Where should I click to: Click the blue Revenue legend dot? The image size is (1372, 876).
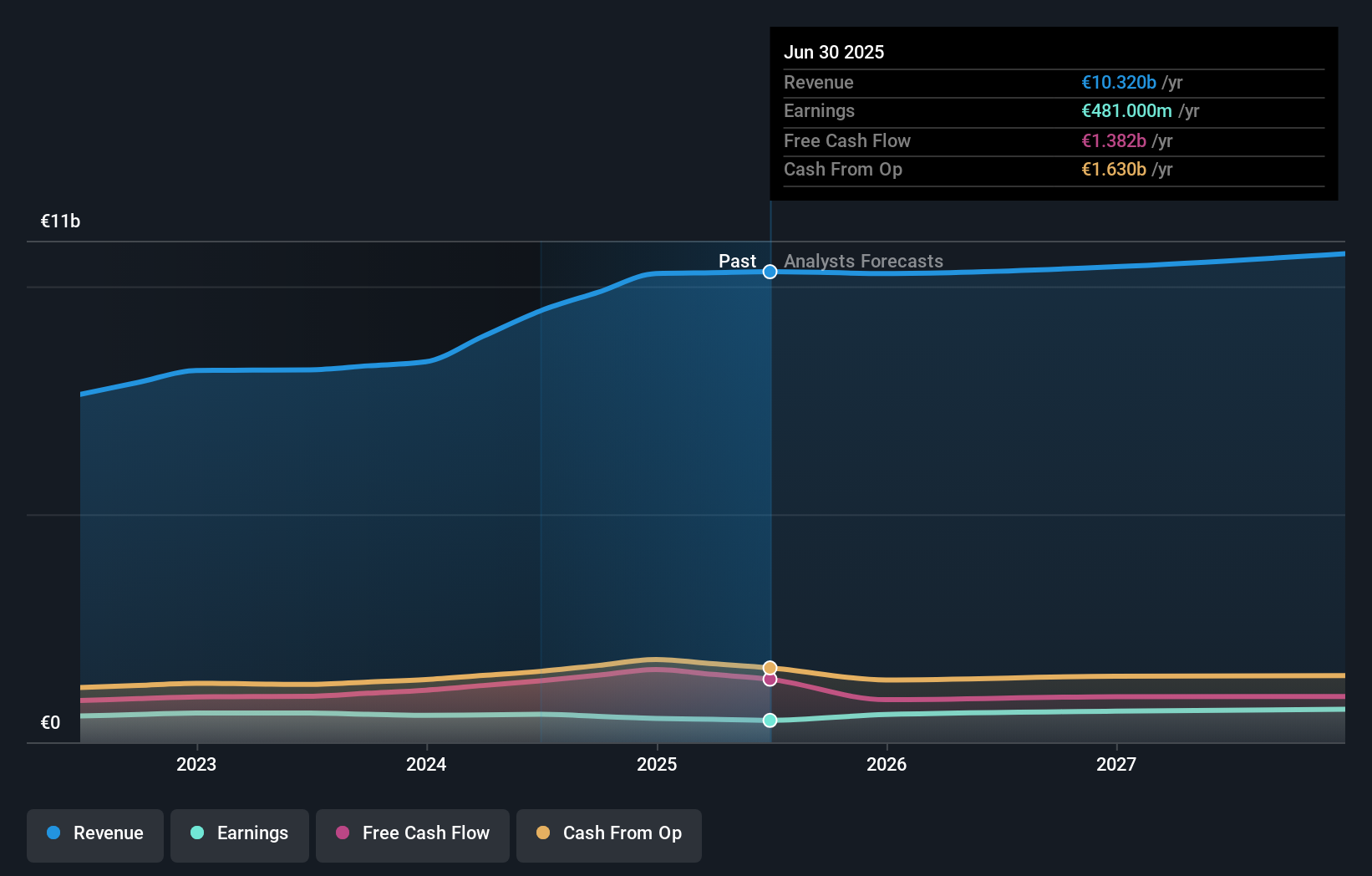pyautogui.click(x=52, y=833)
